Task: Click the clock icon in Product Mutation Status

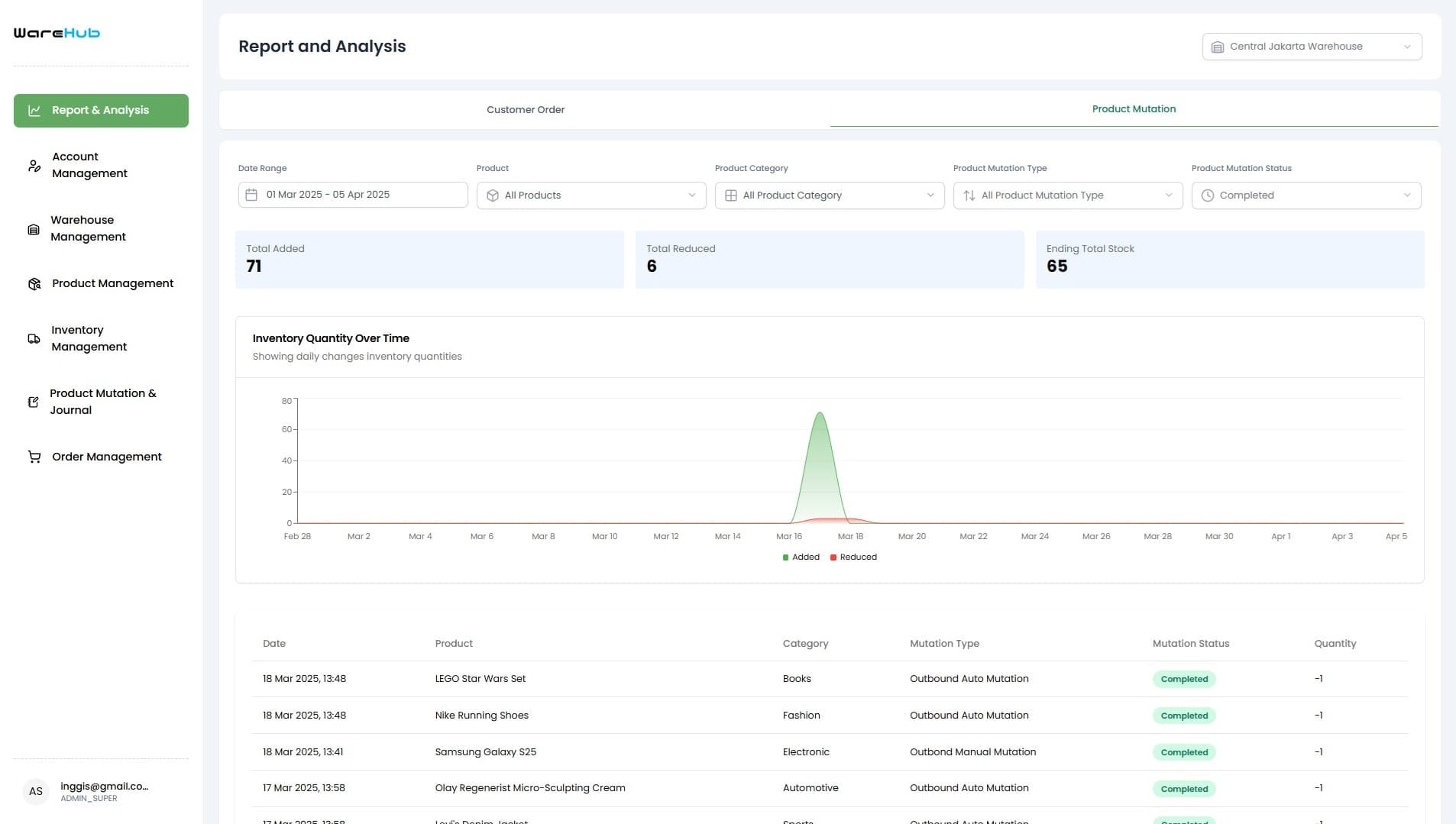Action: [1207, 195]
